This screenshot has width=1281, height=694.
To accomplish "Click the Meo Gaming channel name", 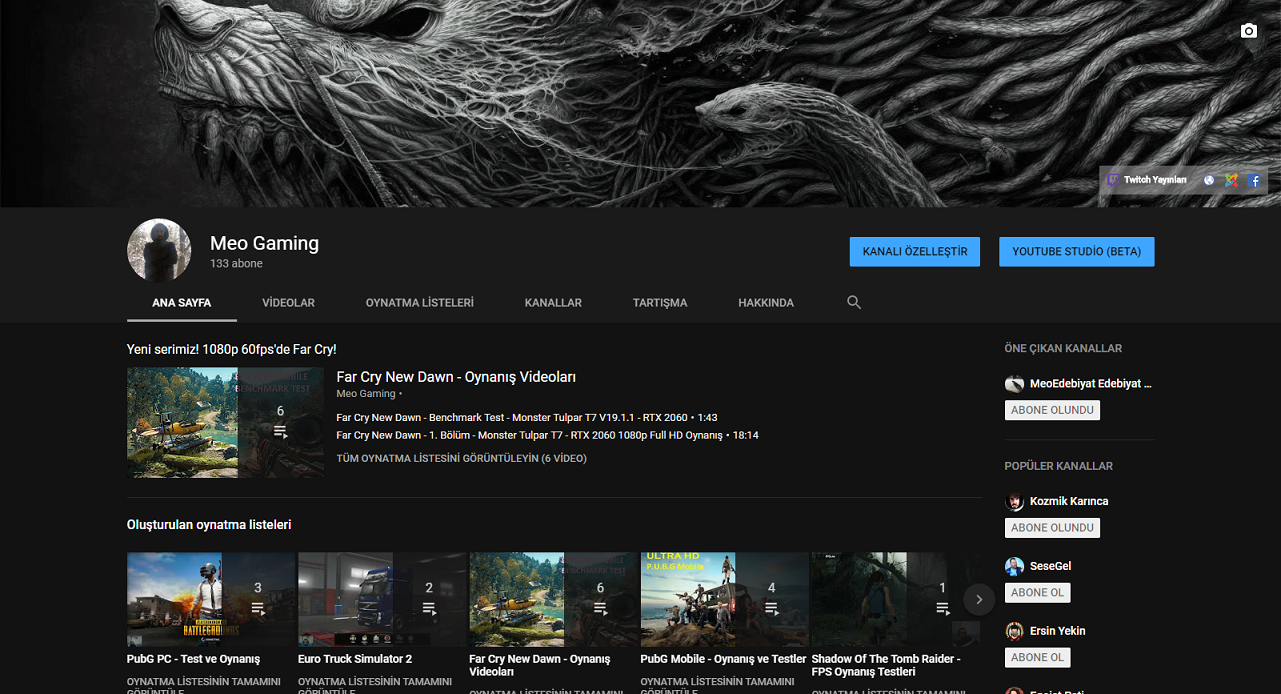I will tap(264, 243).
